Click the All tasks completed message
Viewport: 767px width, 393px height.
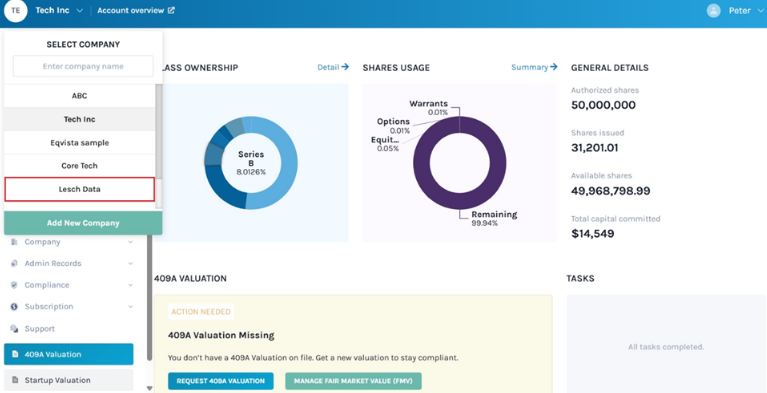tap(666, 347)
